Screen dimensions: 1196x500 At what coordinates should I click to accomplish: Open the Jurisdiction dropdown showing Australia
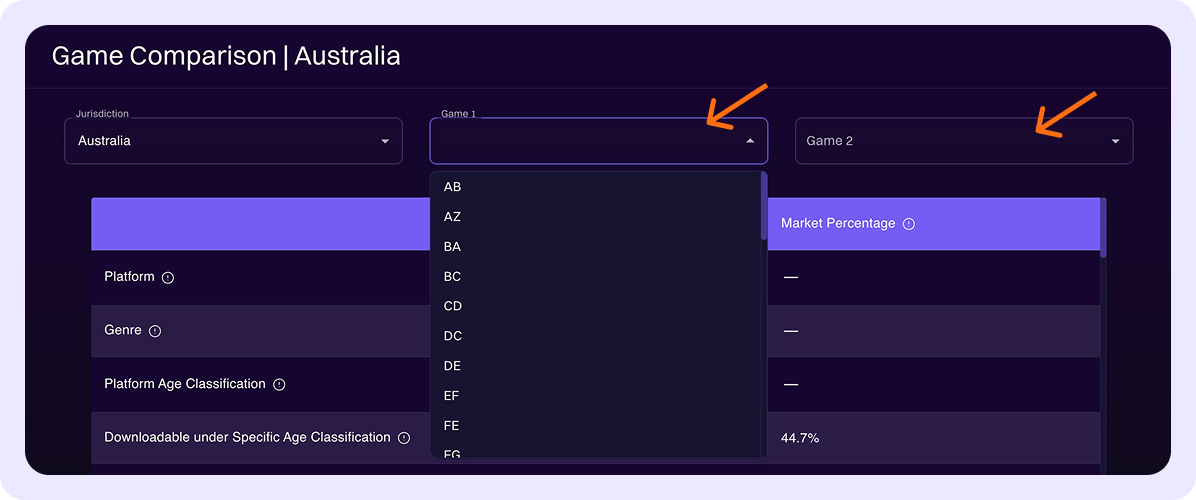(233, 141)
